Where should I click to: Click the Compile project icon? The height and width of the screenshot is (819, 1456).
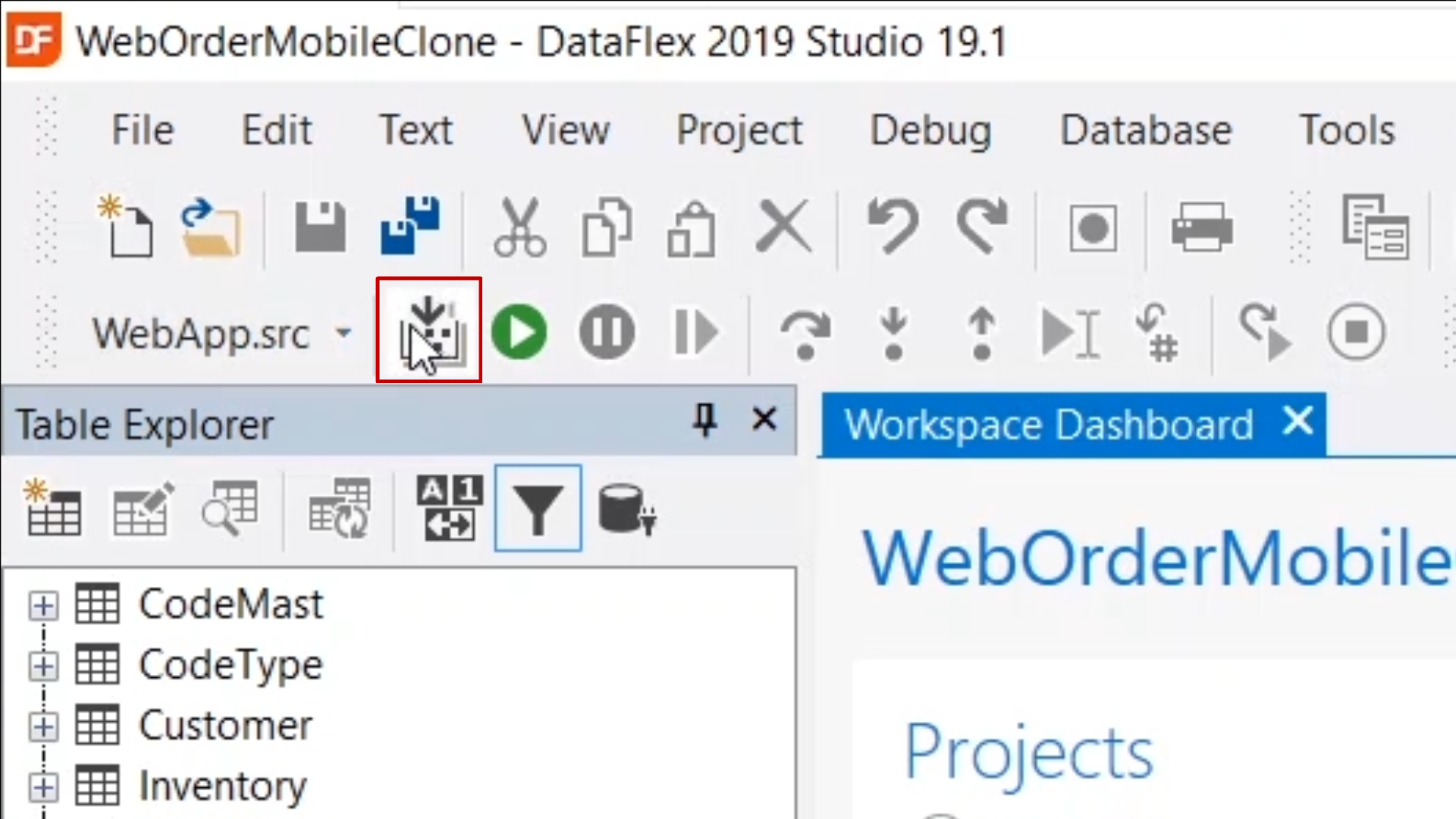click(429, 331)
